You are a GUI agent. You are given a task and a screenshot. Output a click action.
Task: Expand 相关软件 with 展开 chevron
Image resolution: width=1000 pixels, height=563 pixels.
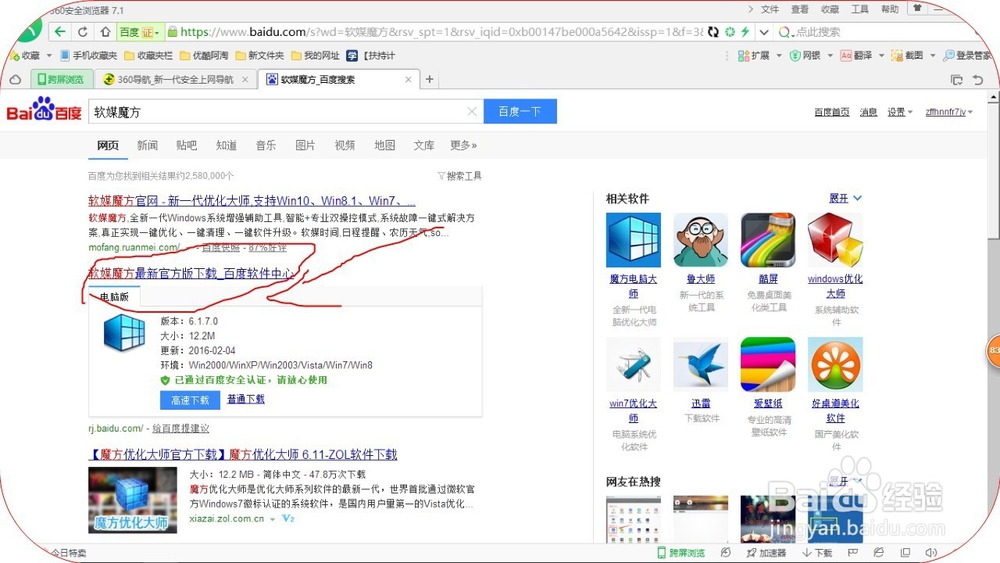click(x=845, y=198)
